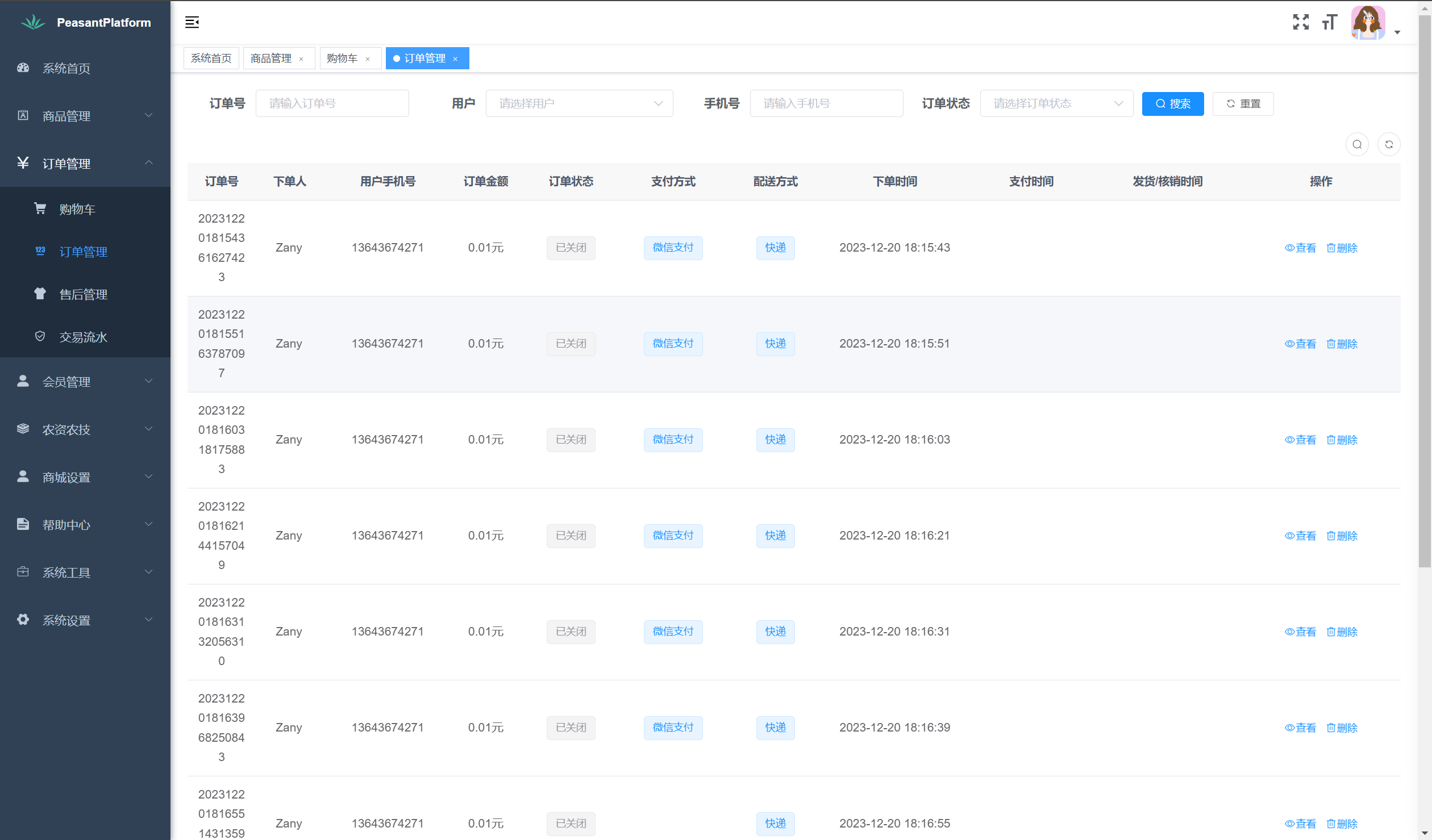
Task: View order placed at 18:16:39
Action: click(x=1300, y=728)
